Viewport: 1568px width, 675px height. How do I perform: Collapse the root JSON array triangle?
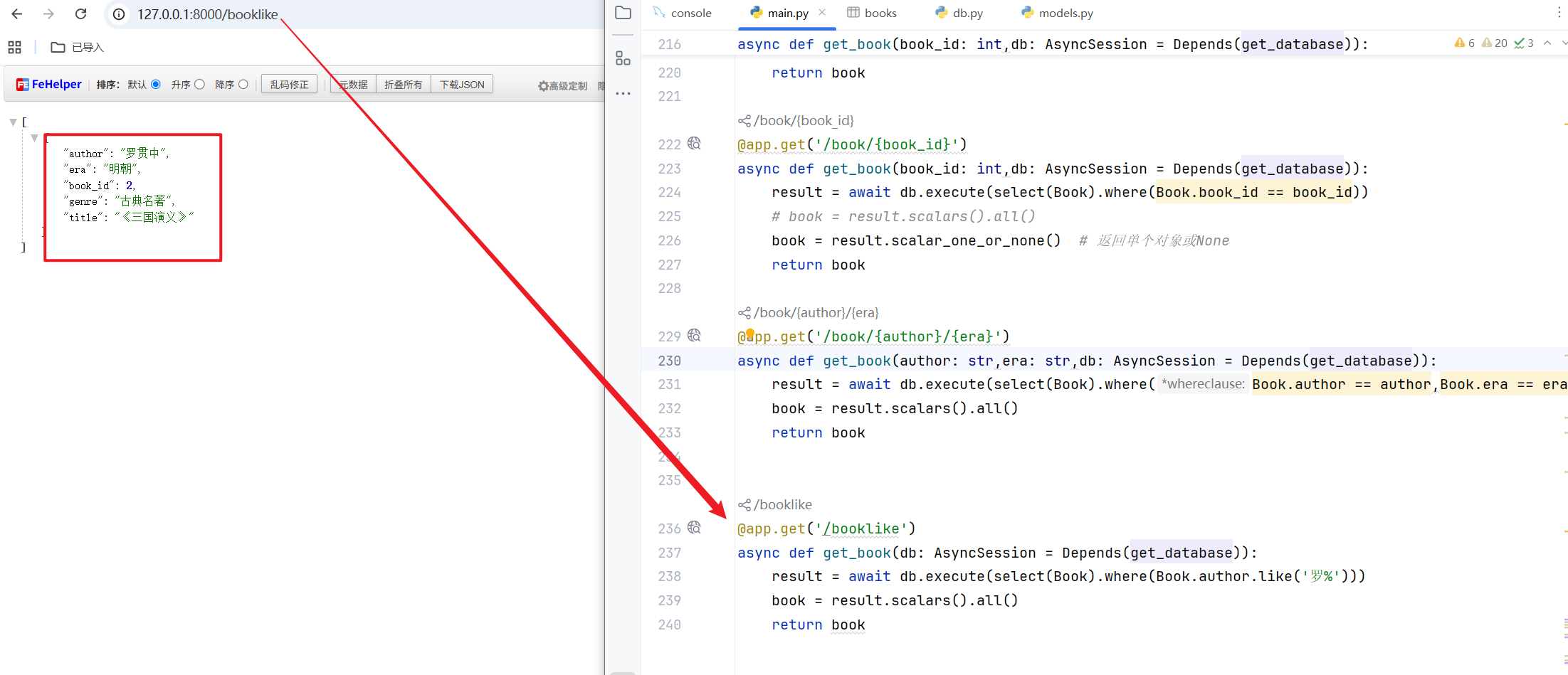pos(13,122)
